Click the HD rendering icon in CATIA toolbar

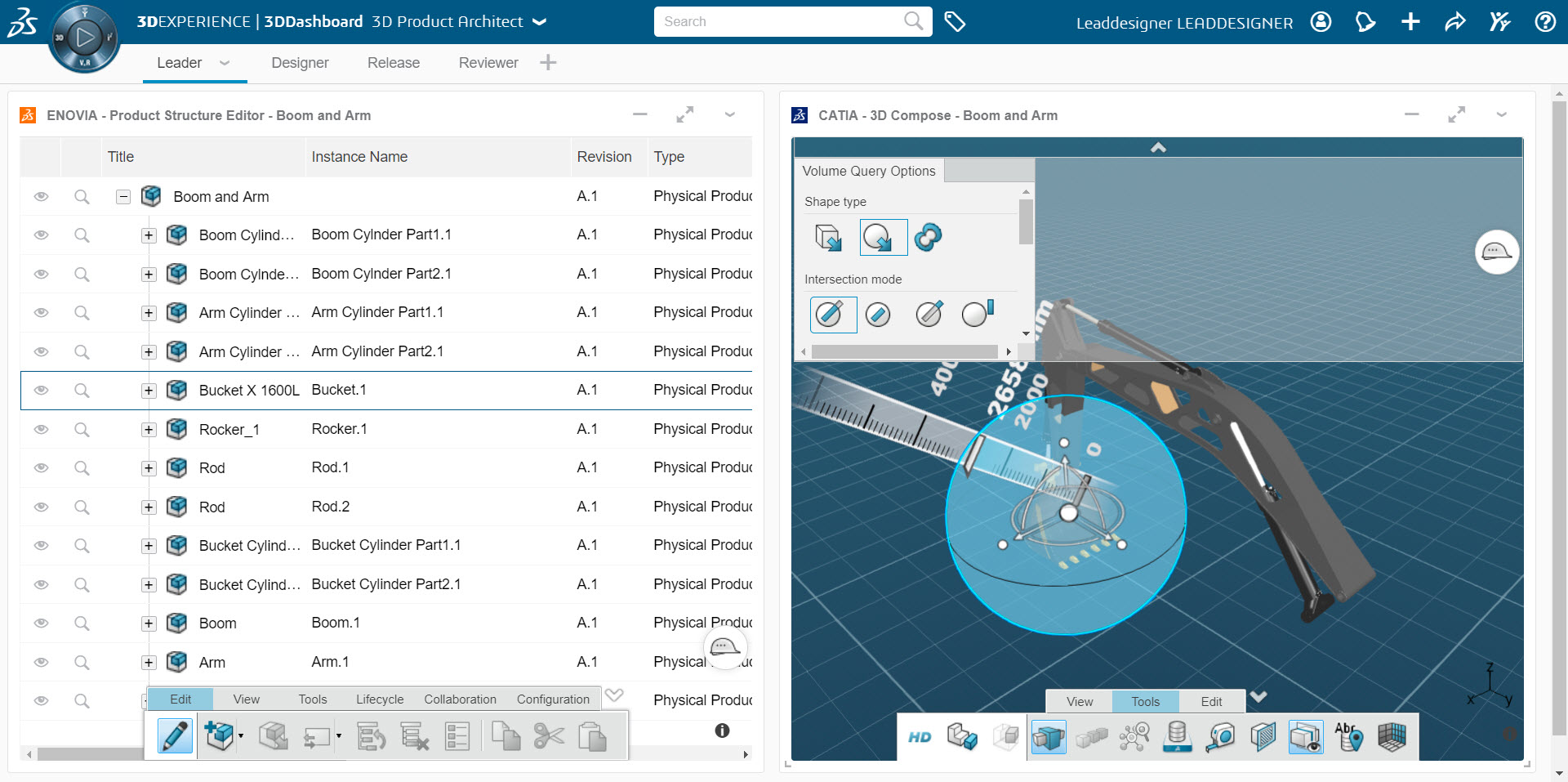click(x=920, y=737)
